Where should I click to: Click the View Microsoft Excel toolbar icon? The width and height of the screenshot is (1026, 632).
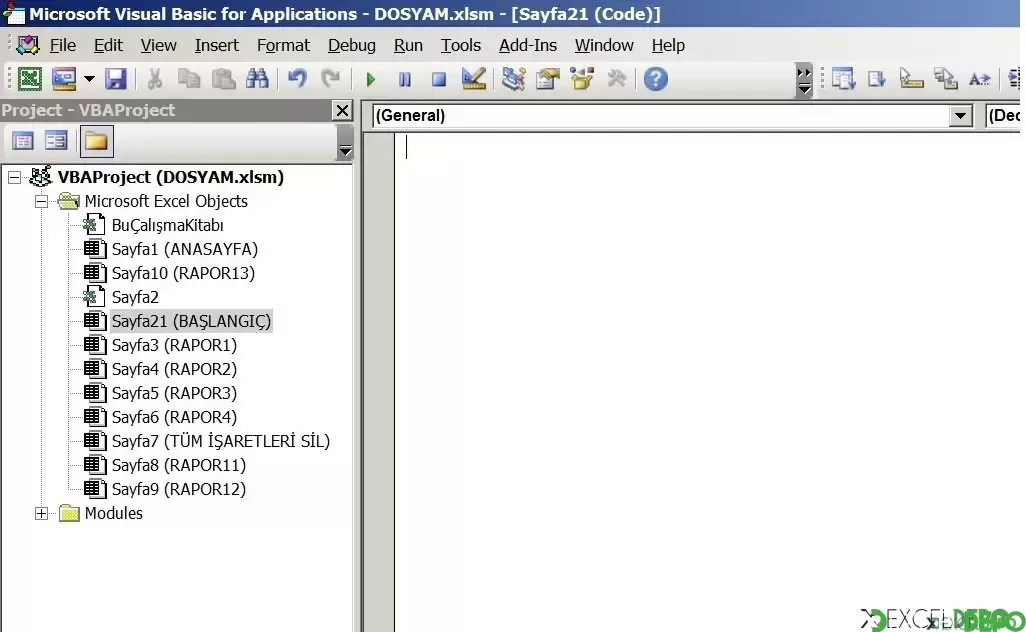point(29,79)
